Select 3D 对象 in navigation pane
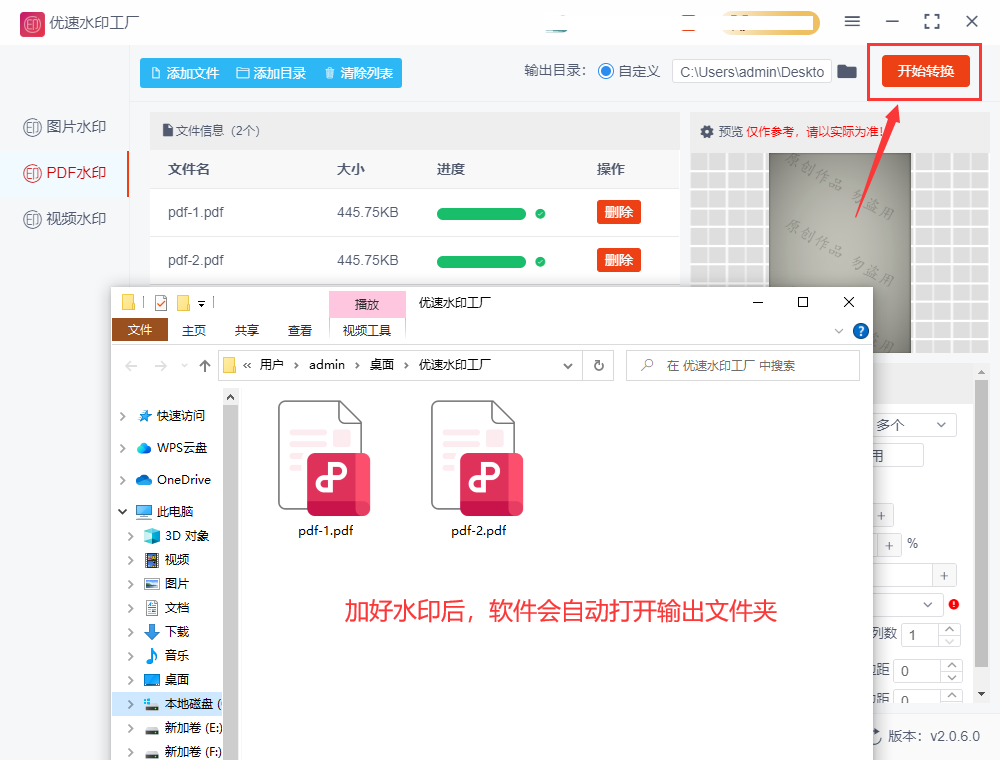Viewport: 1000px width, 760px height. (x=177, y=536)
